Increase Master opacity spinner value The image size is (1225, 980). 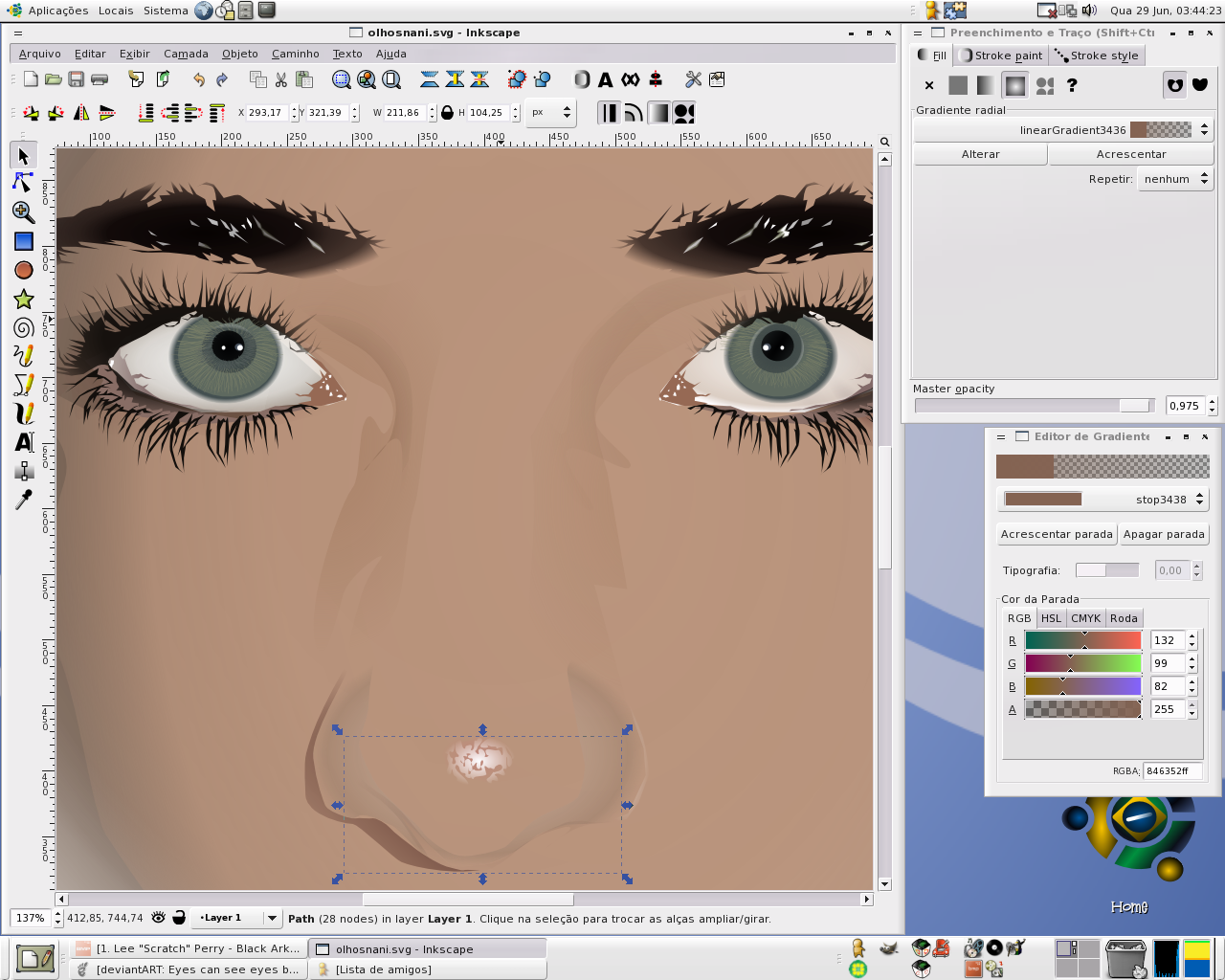pos(1212,401)
